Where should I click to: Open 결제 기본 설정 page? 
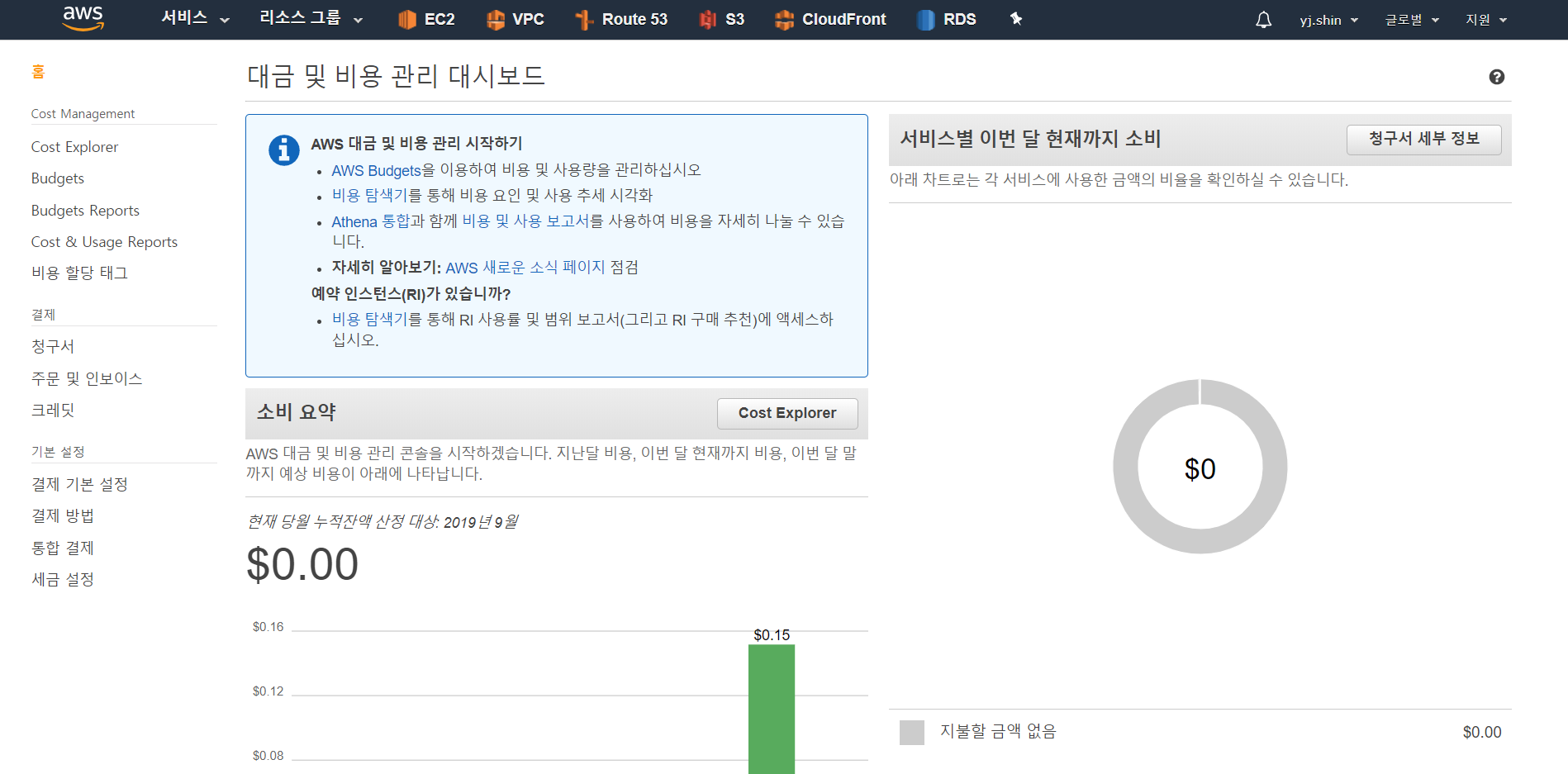tap(79, 484)
